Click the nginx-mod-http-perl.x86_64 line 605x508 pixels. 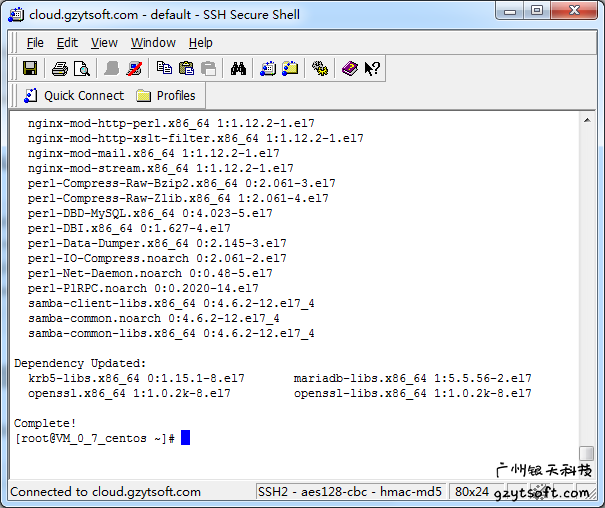tap(171, 123)
